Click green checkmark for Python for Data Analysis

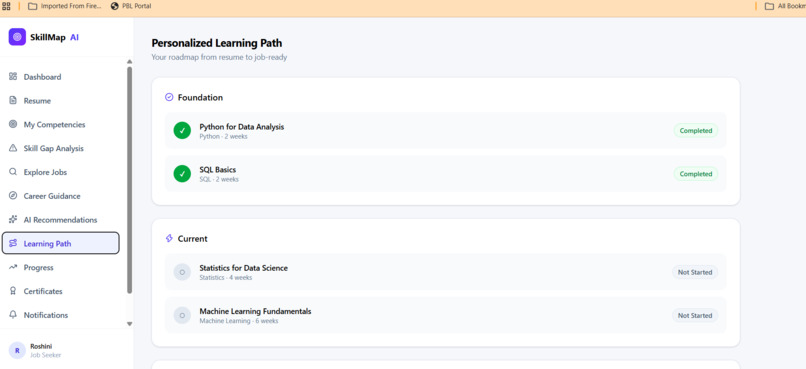click(182, 131)
